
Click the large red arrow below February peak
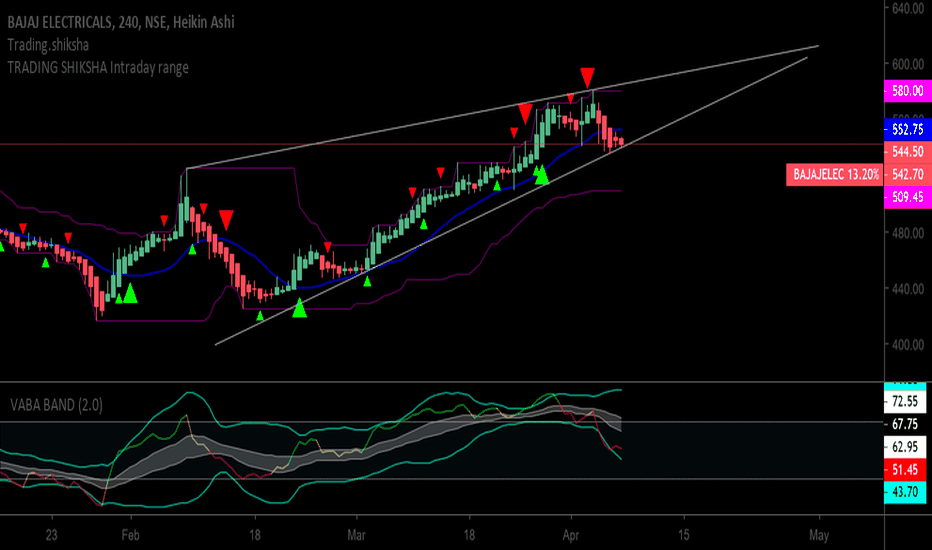[226, 220]
